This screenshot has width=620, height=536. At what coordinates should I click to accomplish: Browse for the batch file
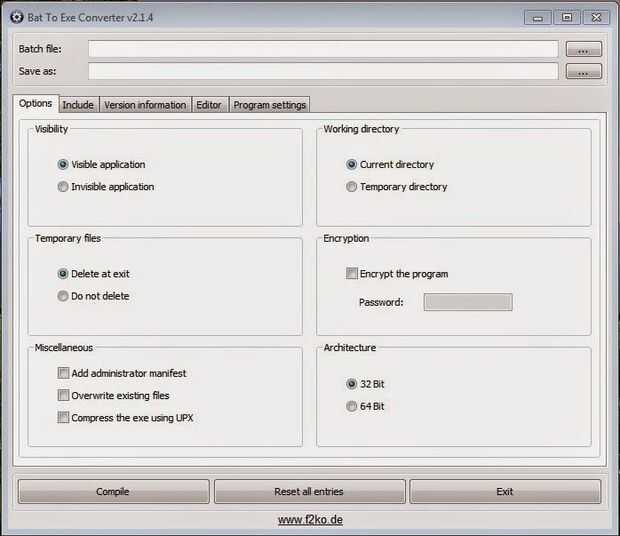click(583, 49)
